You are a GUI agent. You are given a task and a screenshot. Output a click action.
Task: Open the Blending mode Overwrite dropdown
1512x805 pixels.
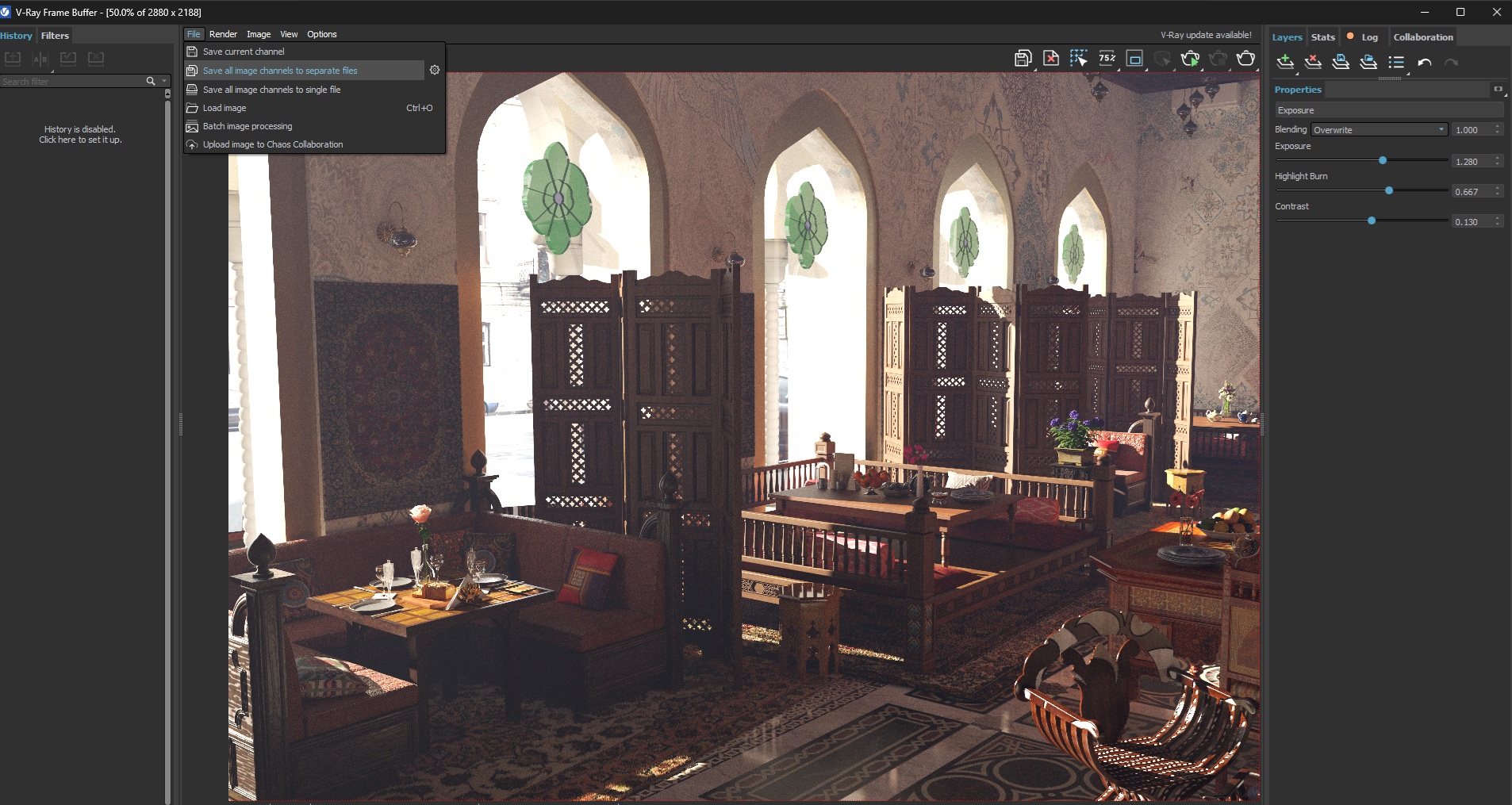pos(1380,129)
